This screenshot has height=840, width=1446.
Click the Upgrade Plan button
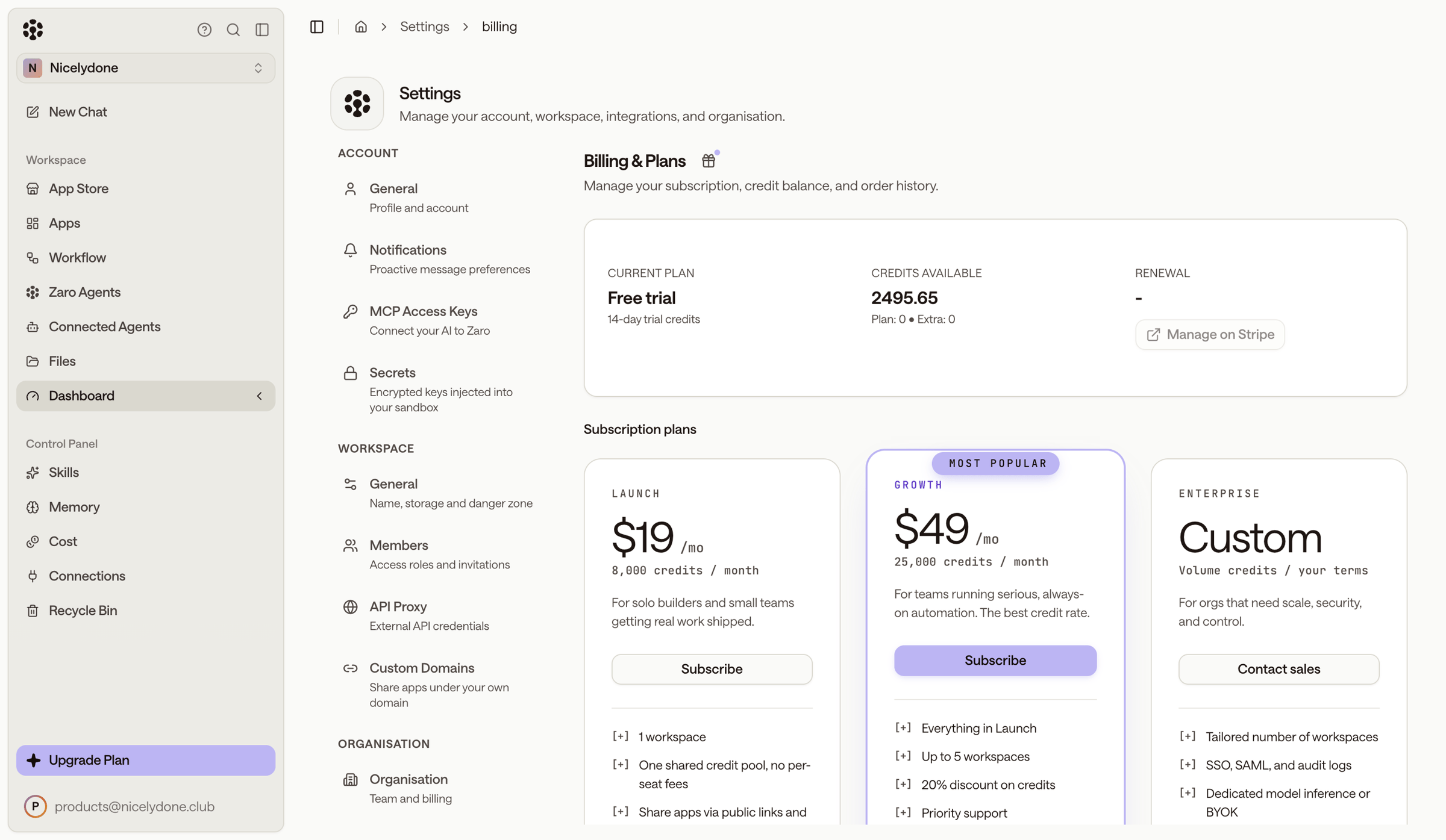click(146, 760)
